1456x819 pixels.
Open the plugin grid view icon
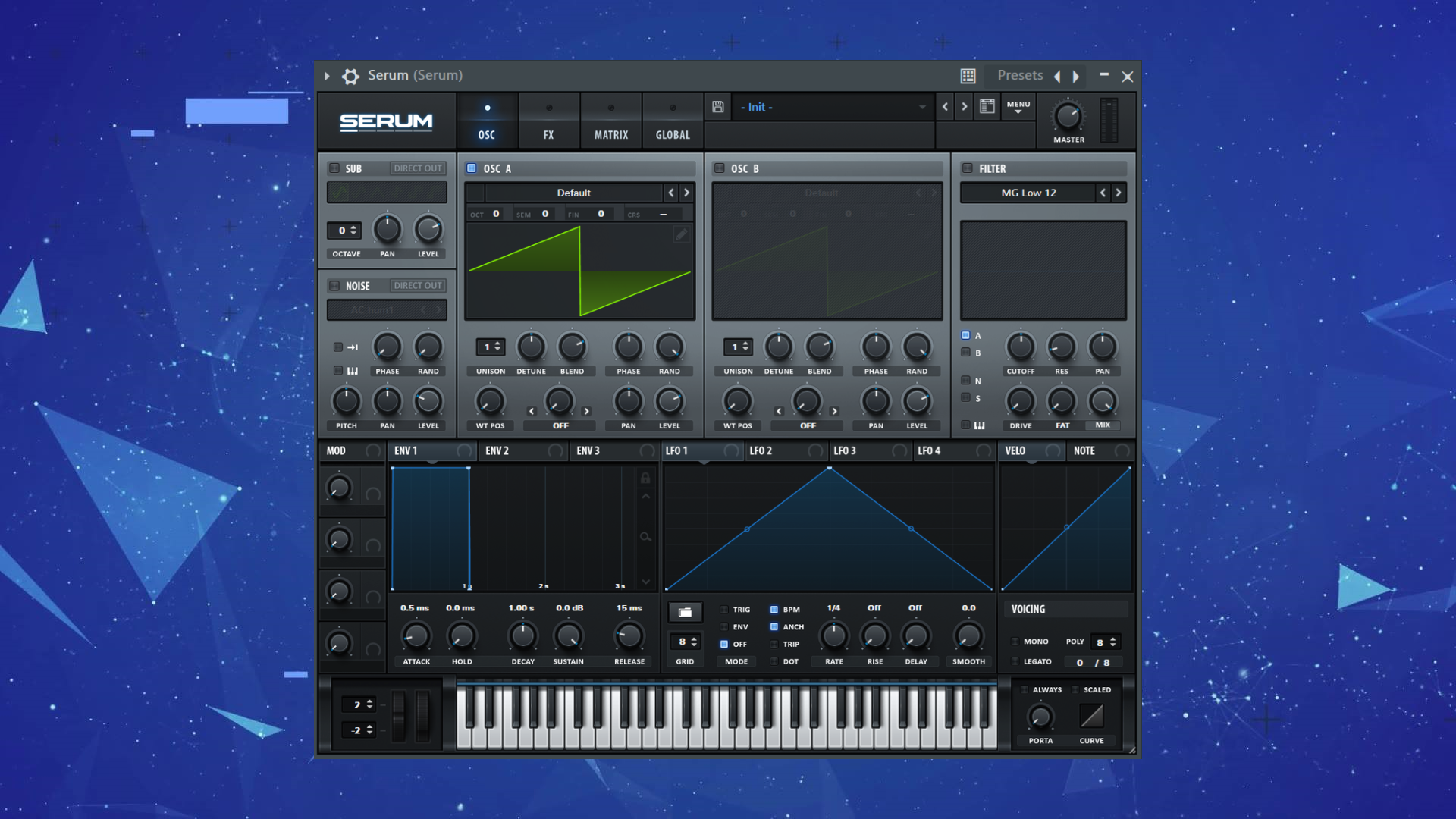(968, 76)
